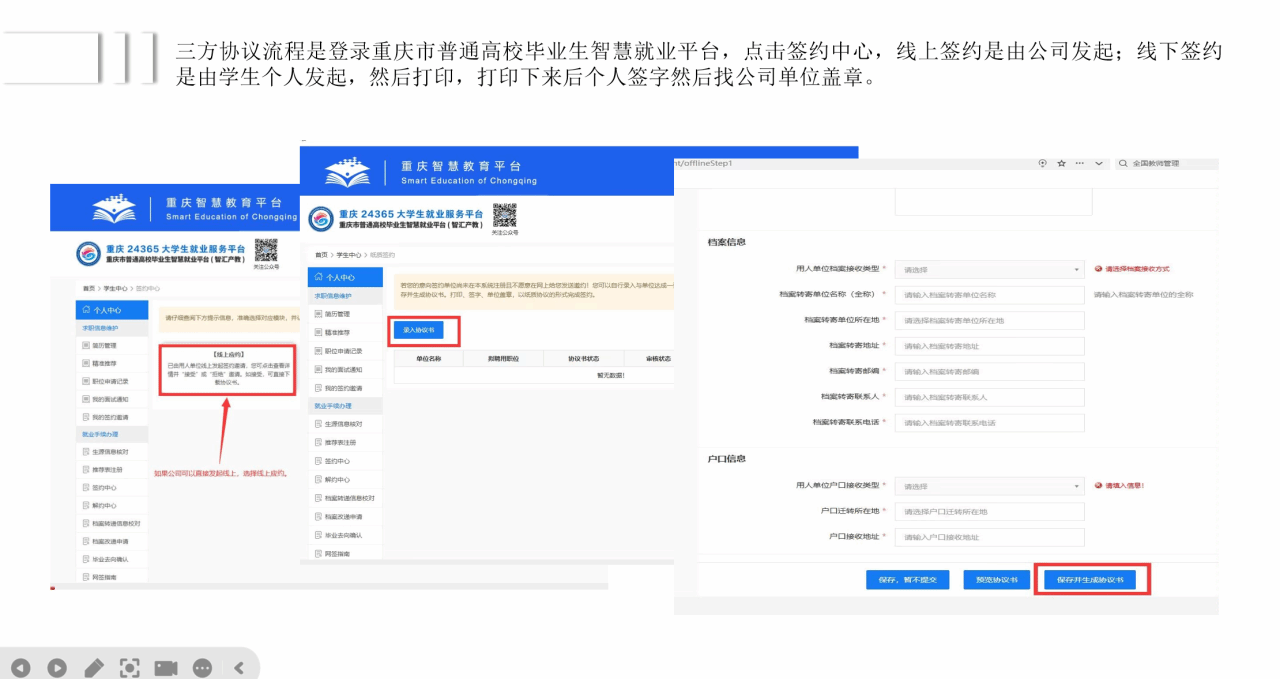Viewport: 1280px width, 679px height.
Task: Open 解约中心 item on 签约中心 page sidebar
Action: click(112, 506)
